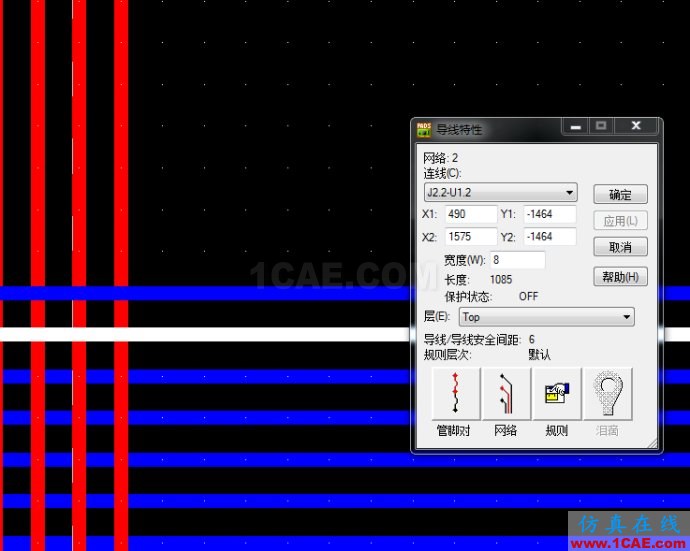Open the 规则 (Rules) icon
This screenshot has height=551, width=690.
557,393
